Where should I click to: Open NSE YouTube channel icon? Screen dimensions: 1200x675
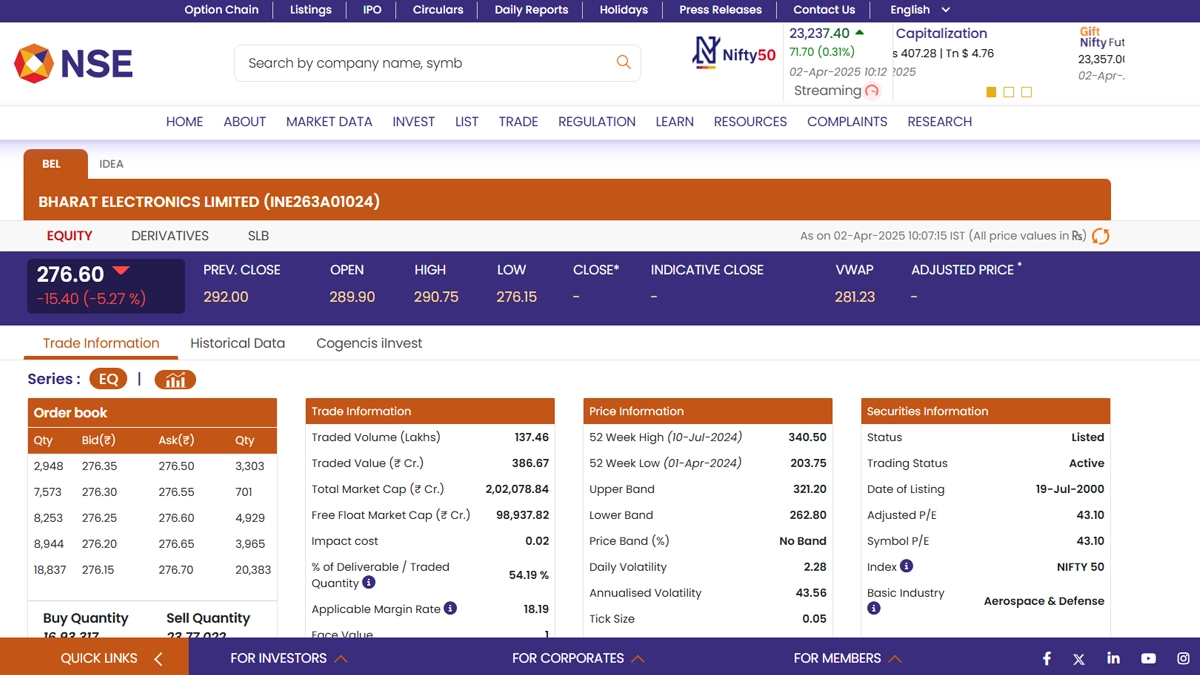point(1148,658)
